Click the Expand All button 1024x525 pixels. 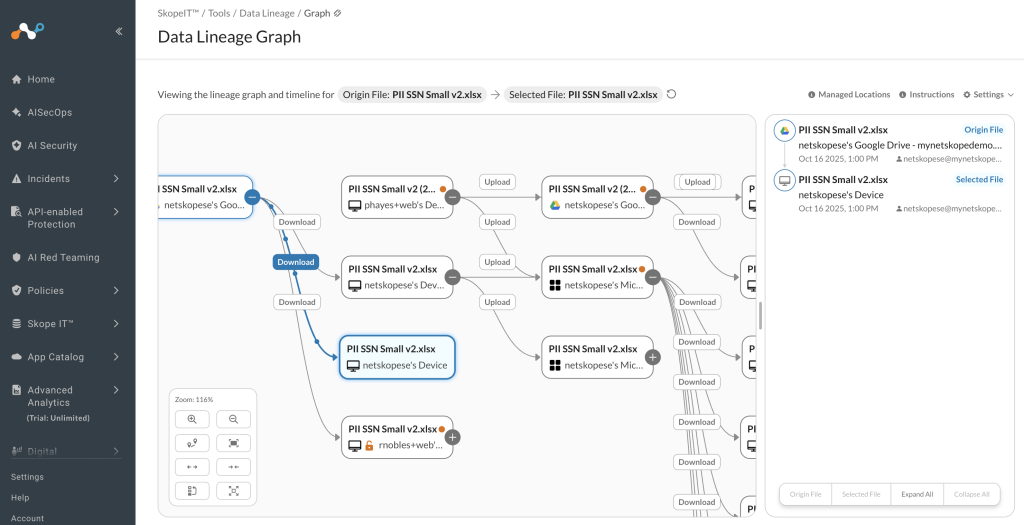pos(917,494)
